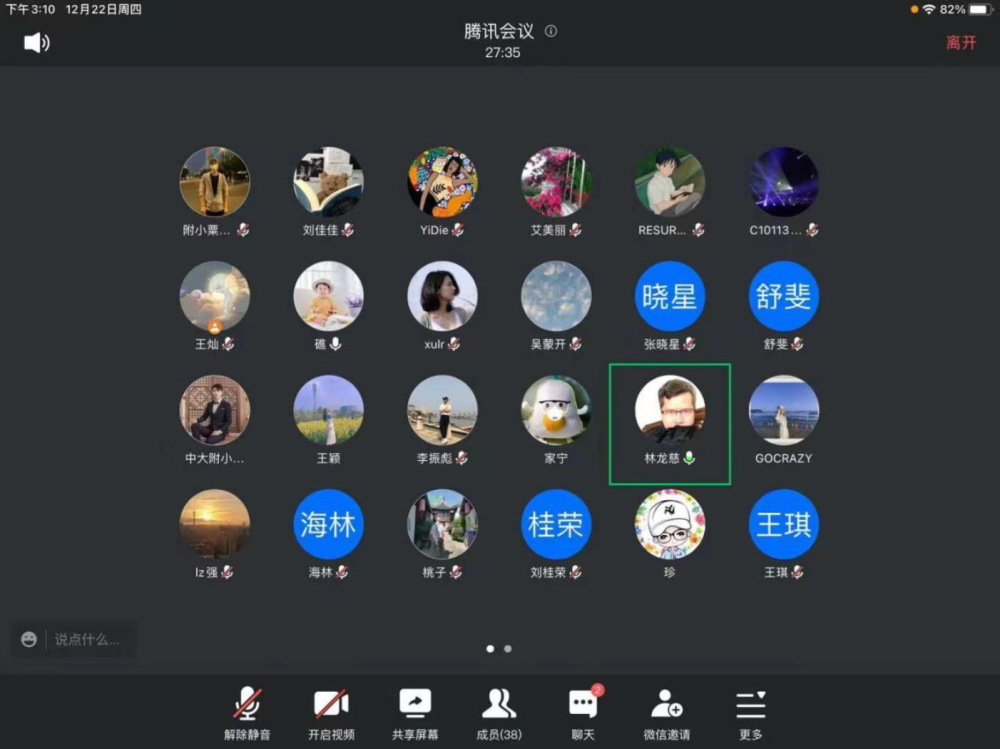The width and height of the screenshot is (1000, 749).
Task: Click green mic icon beside 林龙慈
Action: (689, 458)
